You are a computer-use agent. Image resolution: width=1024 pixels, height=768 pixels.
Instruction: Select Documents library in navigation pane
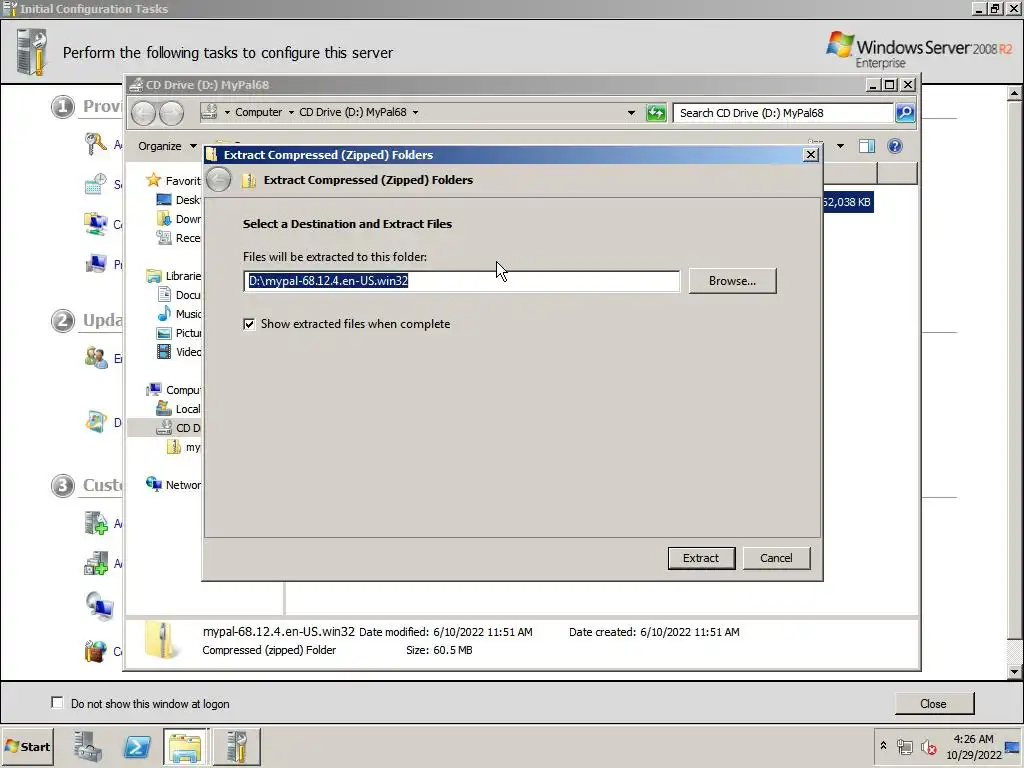[x=179, y=295]
